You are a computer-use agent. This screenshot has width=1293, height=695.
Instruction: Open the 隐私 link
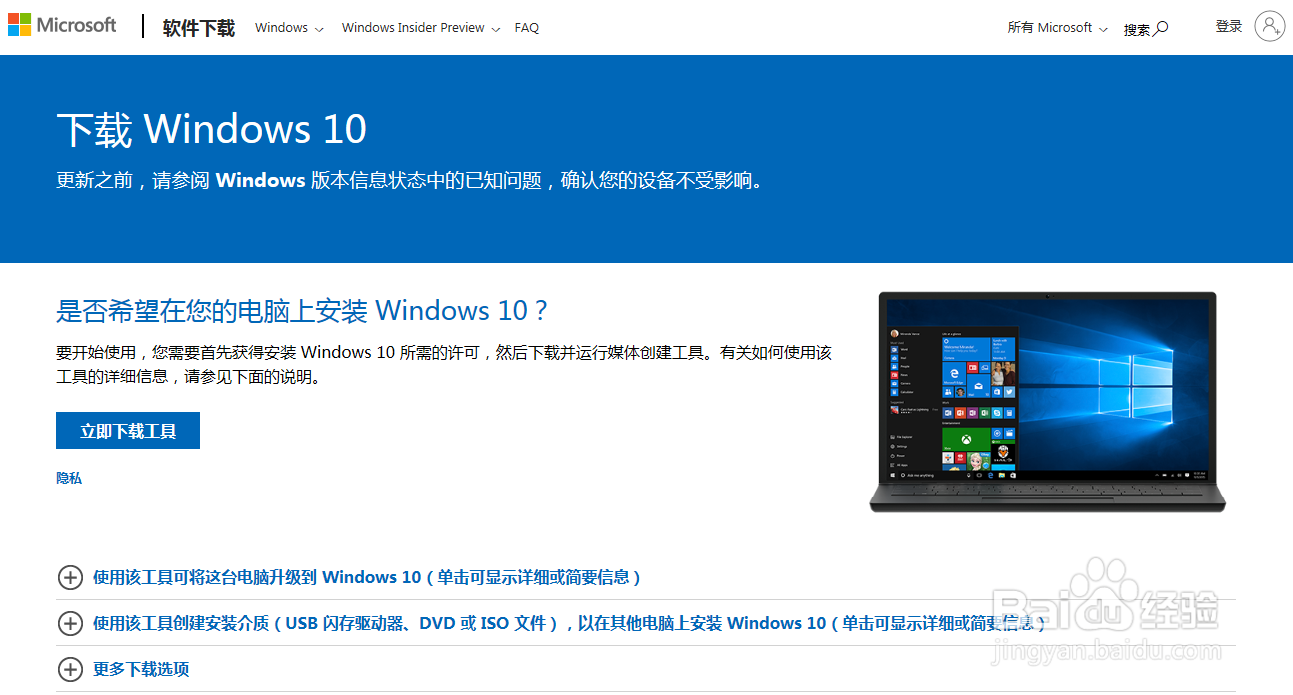coord(69,478)
